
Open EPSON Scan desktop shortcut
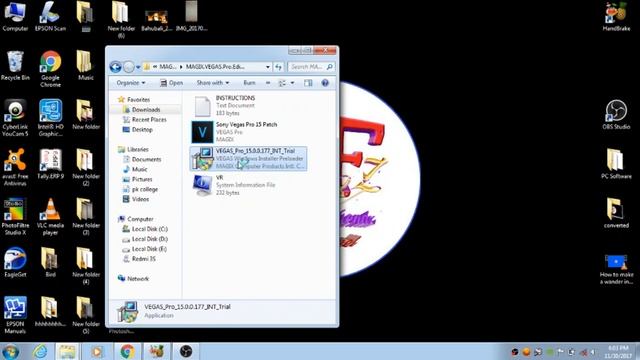pos(50,16)
